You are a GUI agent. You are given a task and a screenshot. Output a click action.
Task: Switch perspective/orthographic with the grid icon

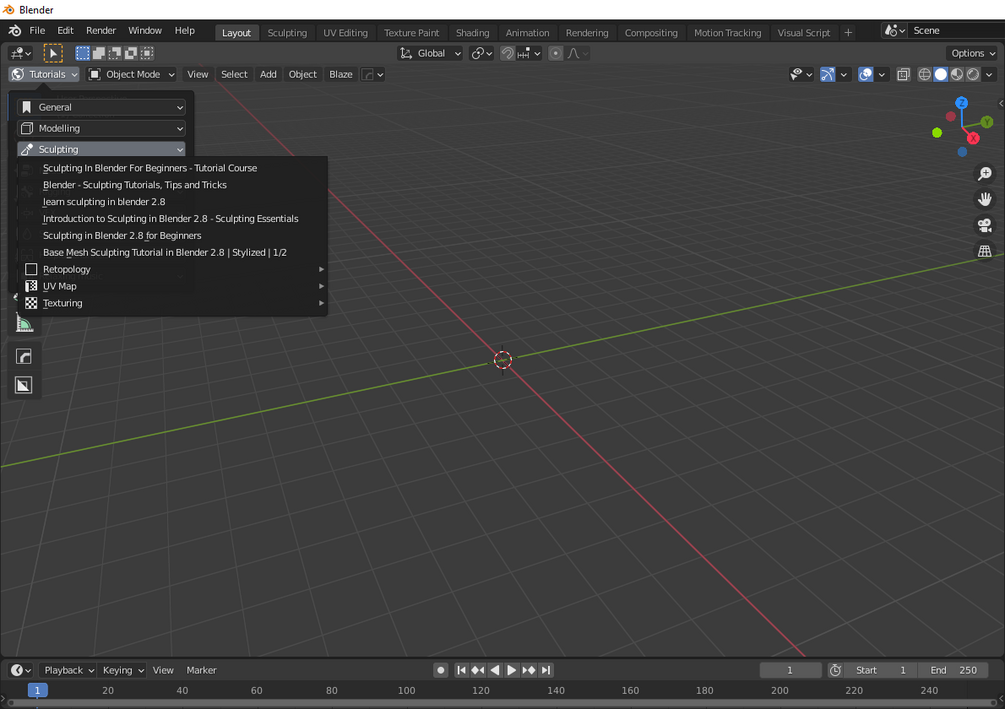(x=984, y=251)
